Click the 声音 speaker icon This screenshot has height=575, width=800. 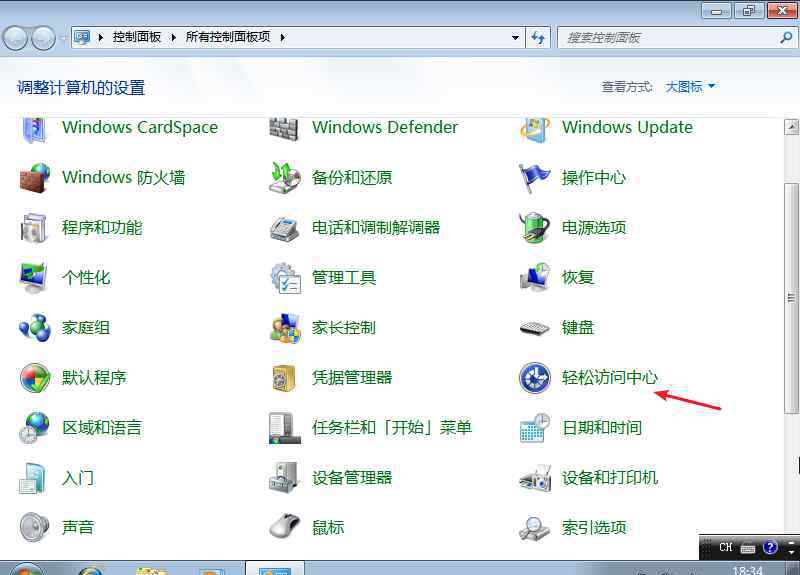34,527
